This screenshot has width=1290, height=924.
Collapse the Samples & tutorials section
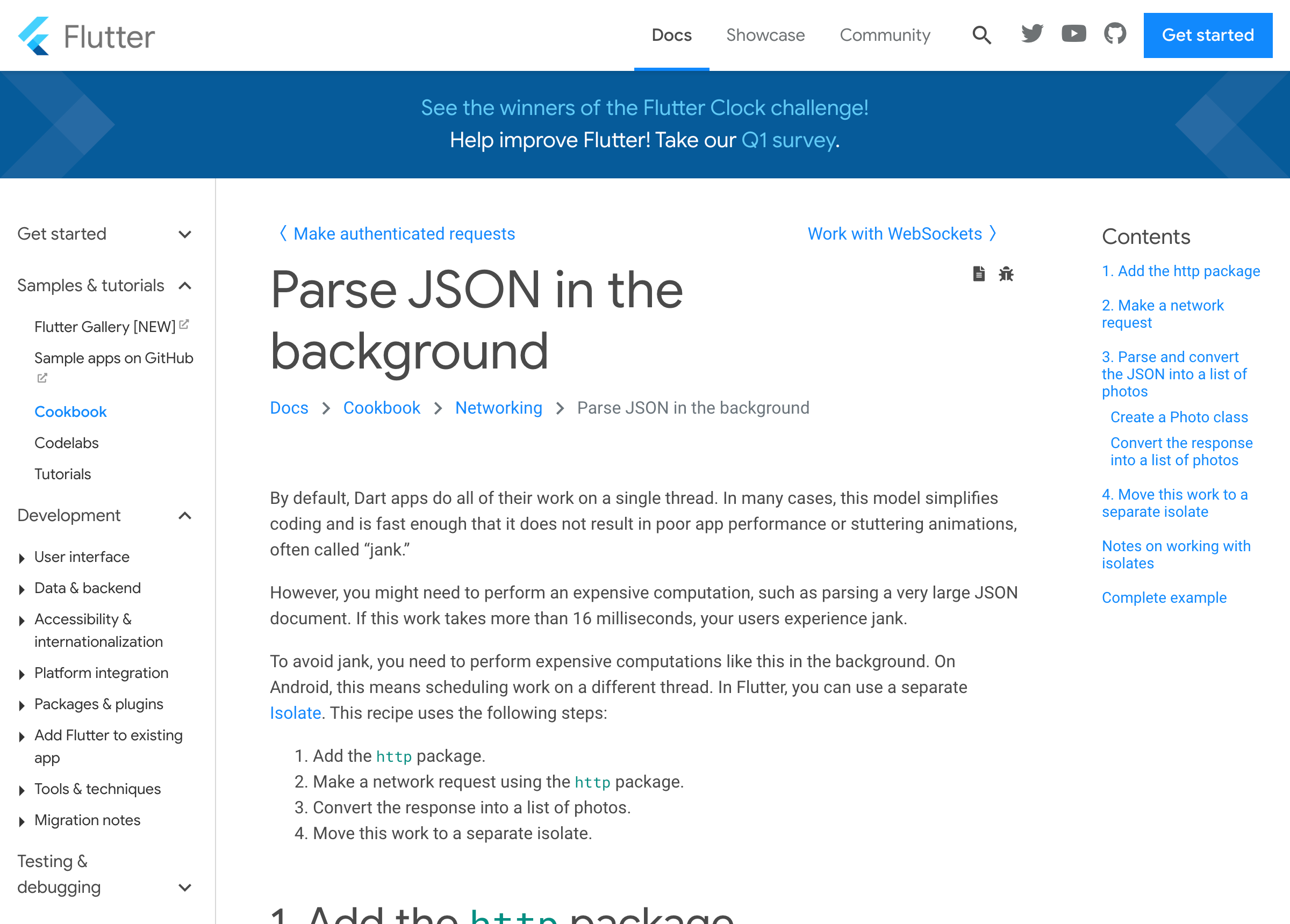point(185,285)
